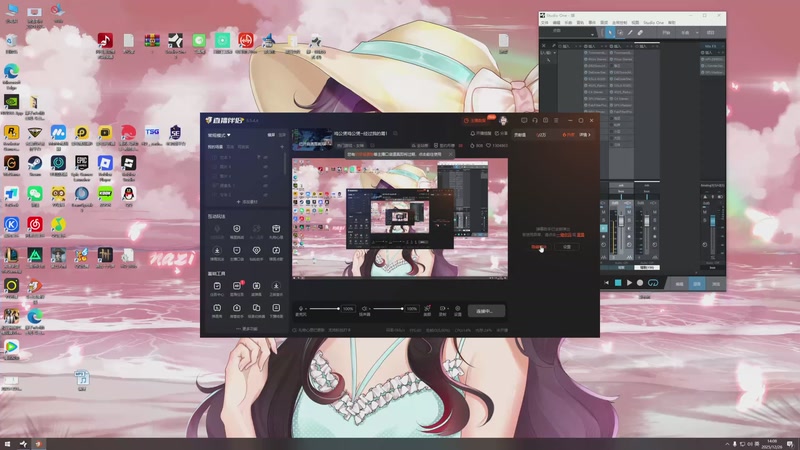Switch to 混音 mix tab in Studio One
The height and width of the screenshot is (450, 800).
tap(697, 284)
